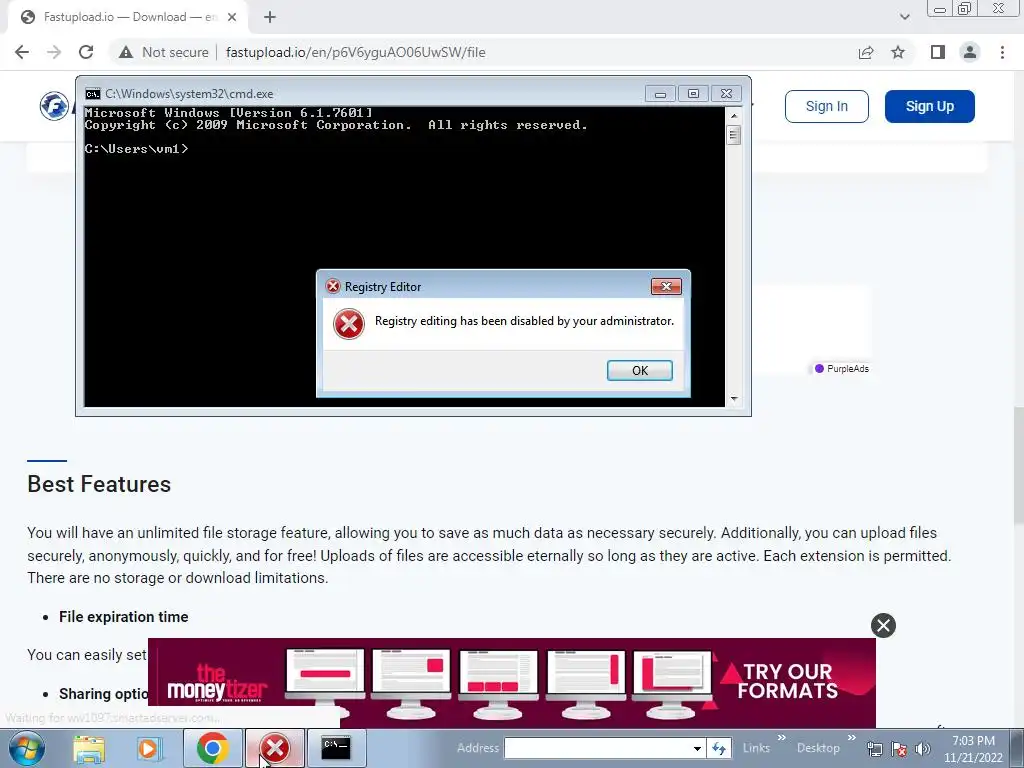The height and width of the screenshot is (768, 1024).
Task: Click the cmd scrollbar thumb
Action: pos(734,135)
